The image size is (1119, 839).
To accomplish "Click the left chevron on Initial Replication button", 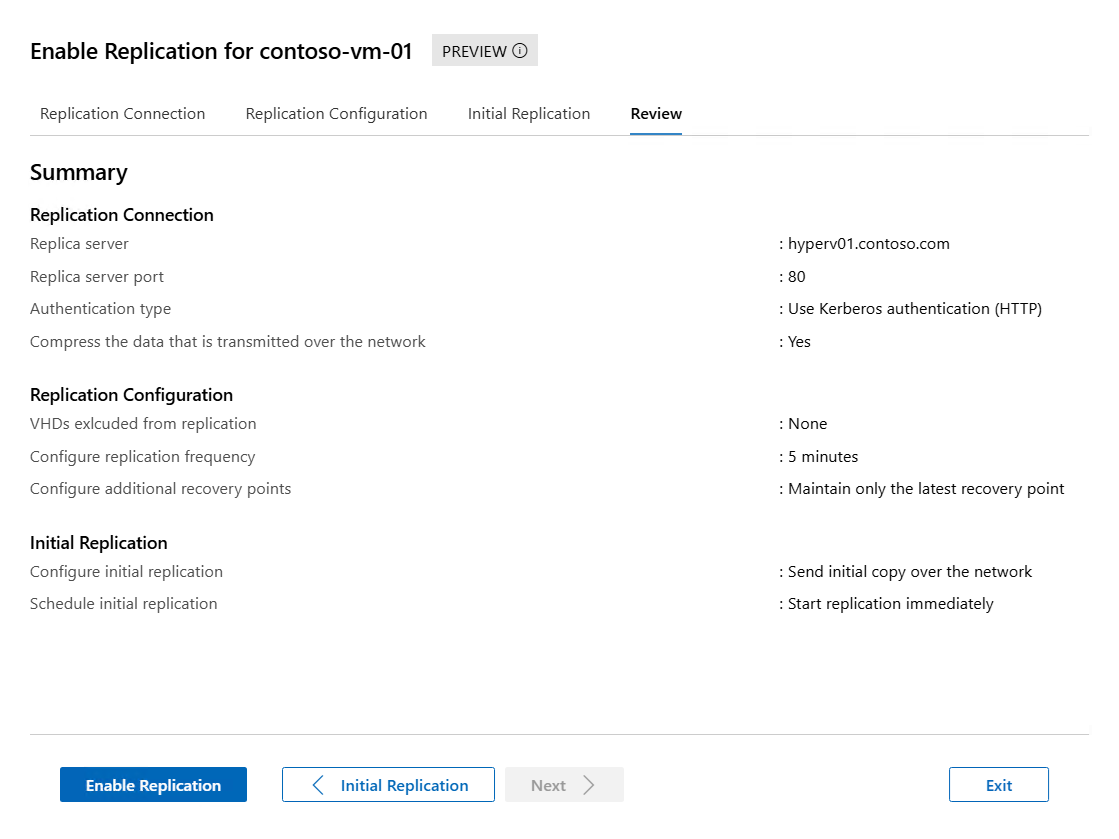I will click(x=318, y=785).
